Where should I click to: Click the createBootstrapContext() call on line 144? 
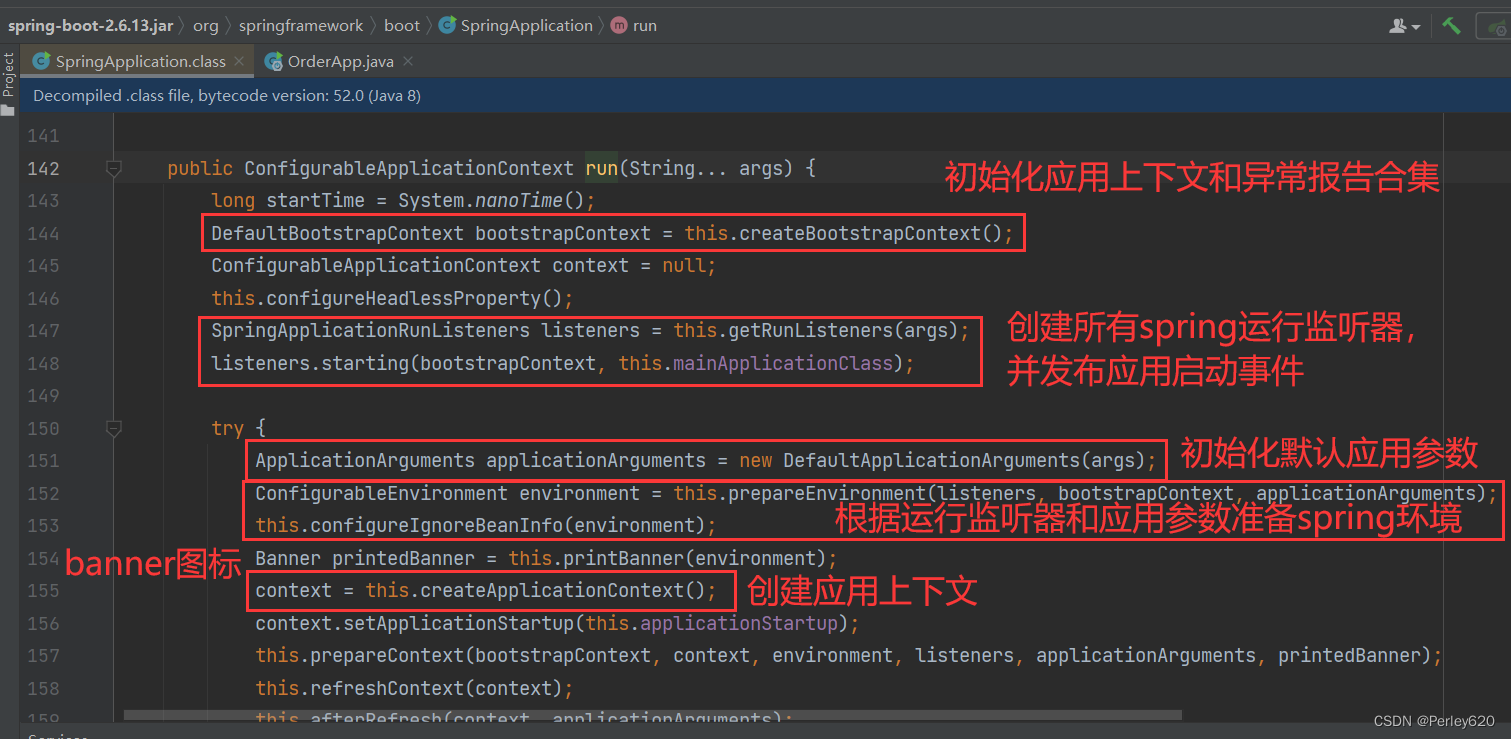tap(865, 234)
